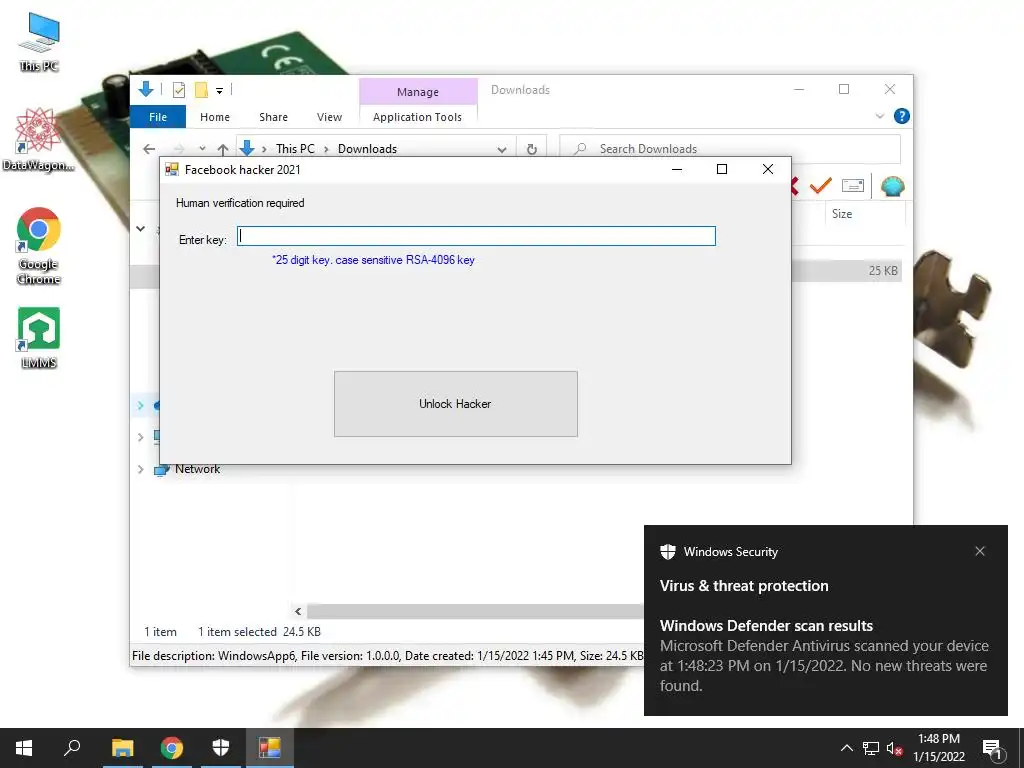Open LMMS desktop shortcut
This screenshot has width=1024, height=768.
tap(39, 338)
